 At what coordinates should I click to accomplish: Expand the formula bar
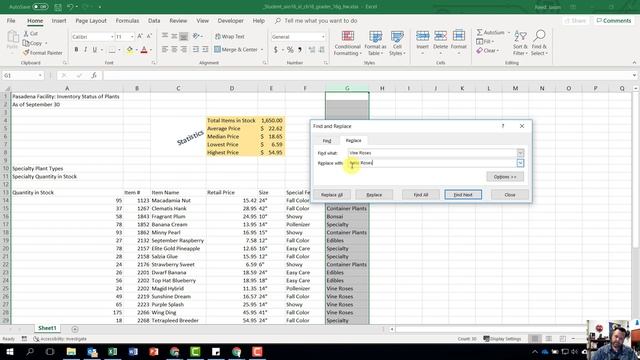coord(634,76)
